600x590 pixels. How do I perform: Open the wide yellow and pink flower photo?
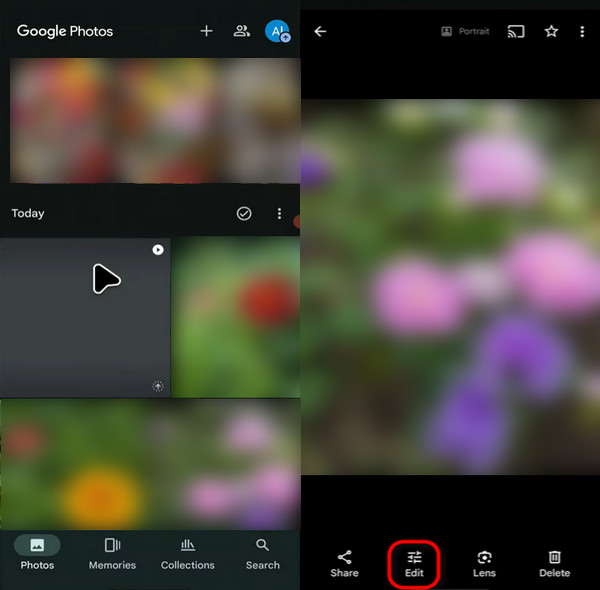pyautogui.click(x=150, y=465)
